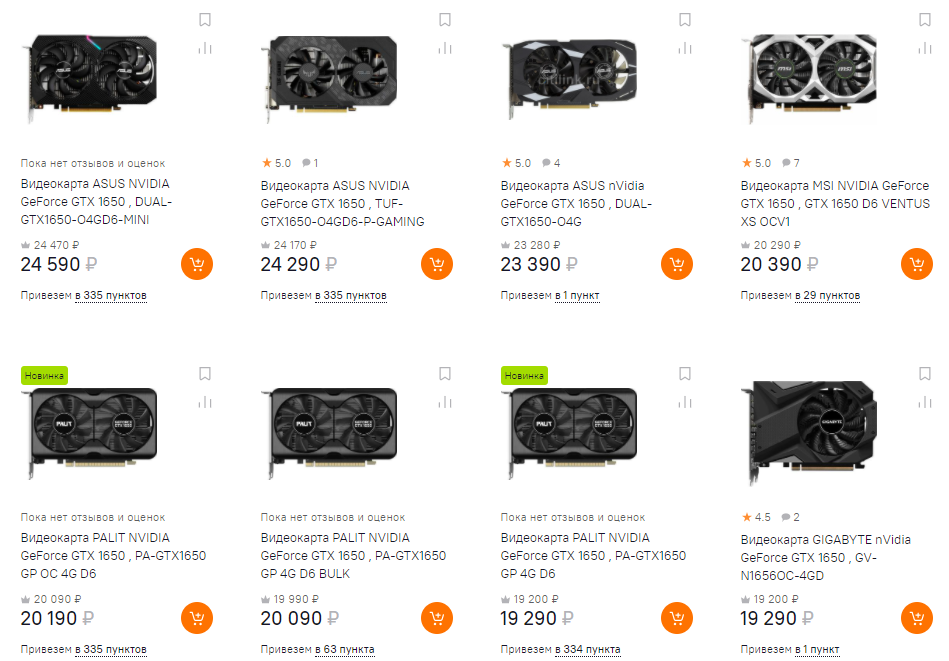The height and width of the screenshot is (661, 949).
Task: Open the Gigabyte GV-N1656OC-4GD product title
Action: click(x=825, y=557)
